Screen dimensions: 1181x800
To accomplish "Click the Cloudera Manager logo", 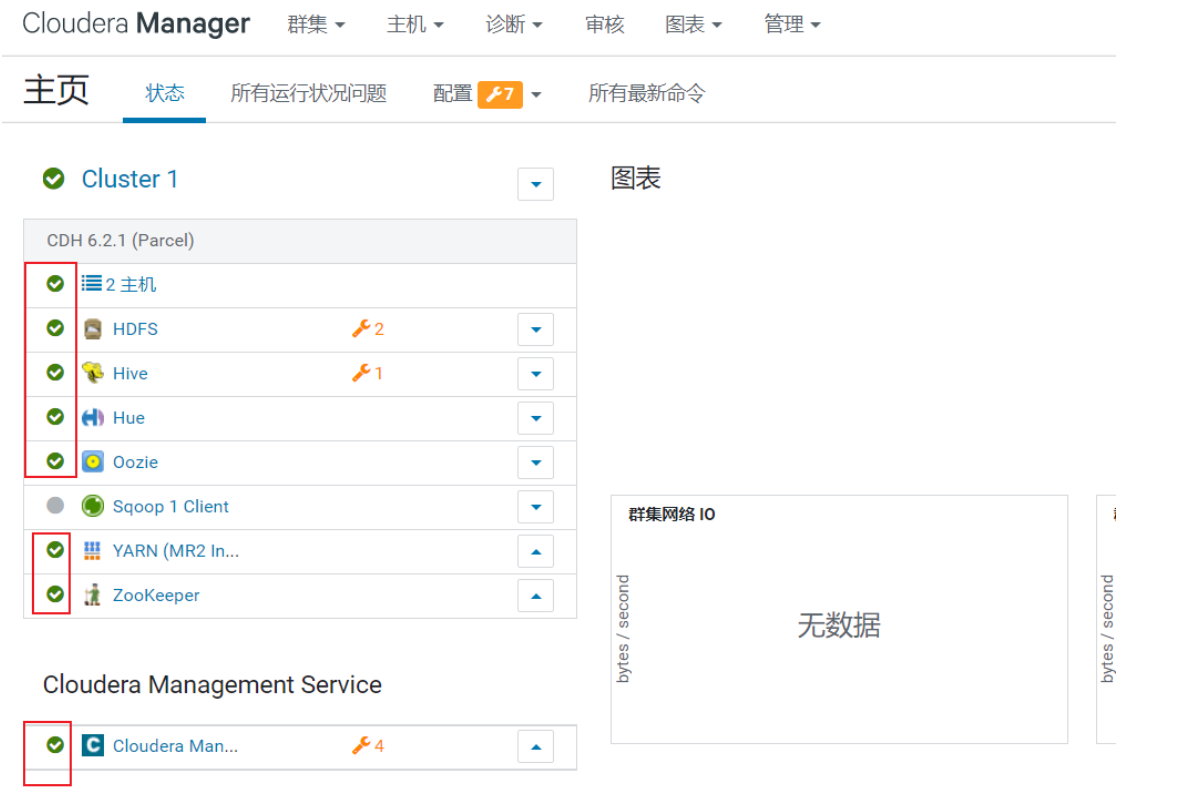I will coord(136,24).
